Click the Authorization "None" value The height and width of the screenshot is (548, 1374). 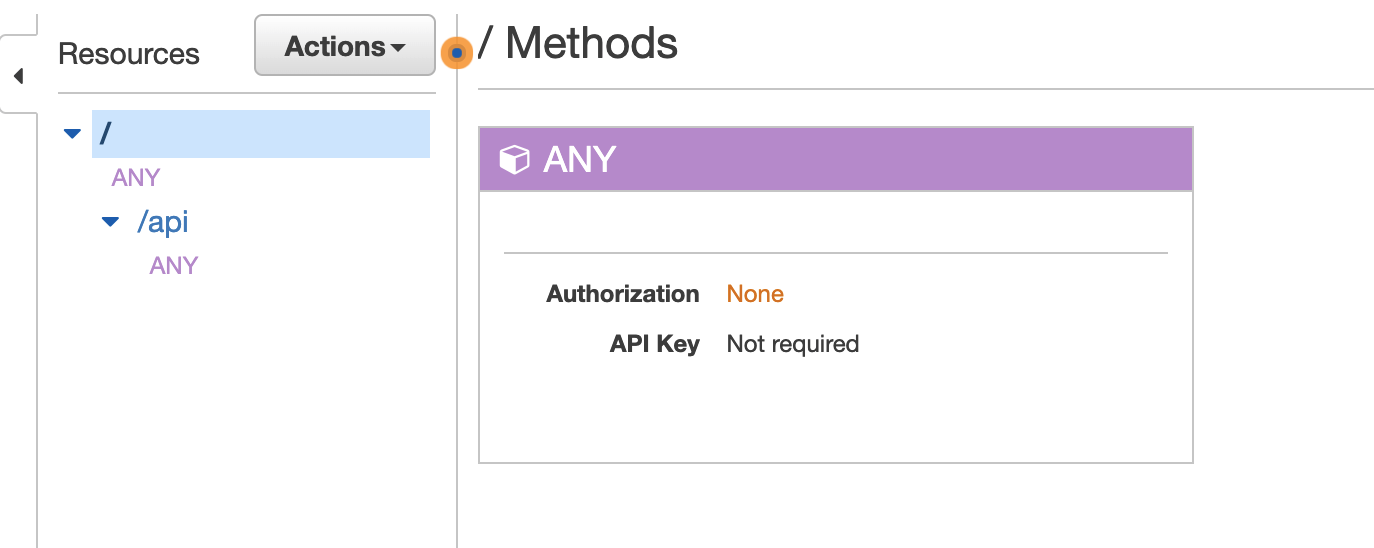tap(755, 294)
